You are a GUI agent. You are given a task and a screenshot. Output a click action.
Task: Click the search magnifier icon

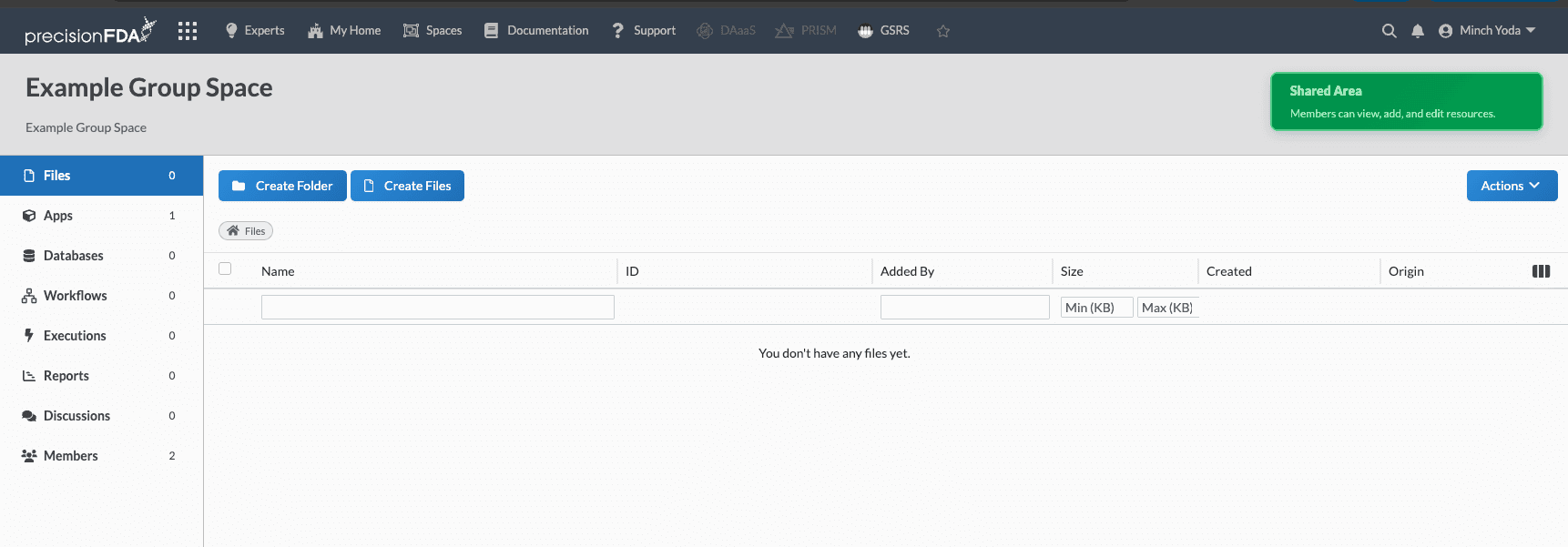point(1389,31)
